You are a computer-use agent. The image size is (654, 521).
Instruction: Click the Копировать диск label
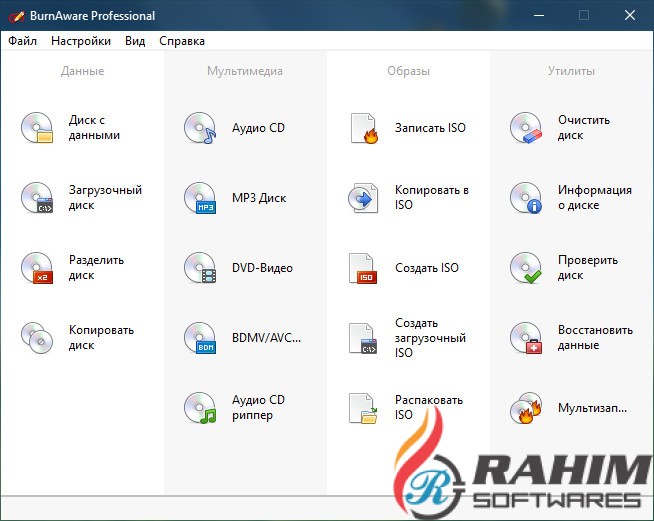click(x=101, y=338)
